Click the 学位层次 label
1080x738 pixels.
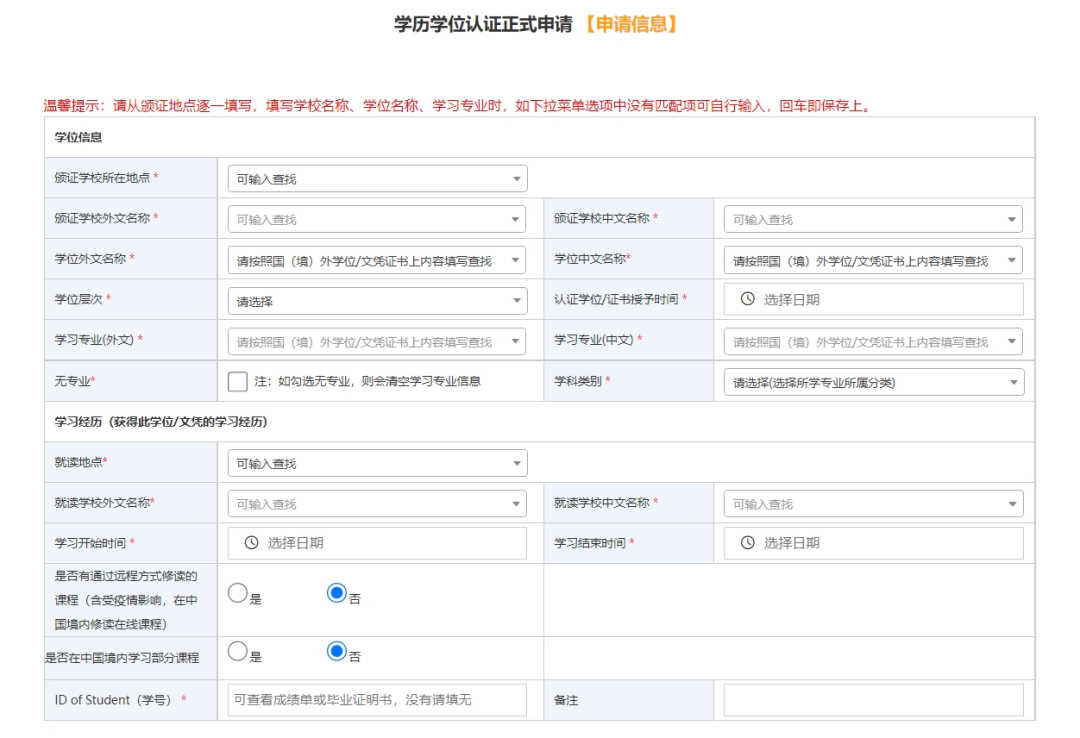(79, 299)
